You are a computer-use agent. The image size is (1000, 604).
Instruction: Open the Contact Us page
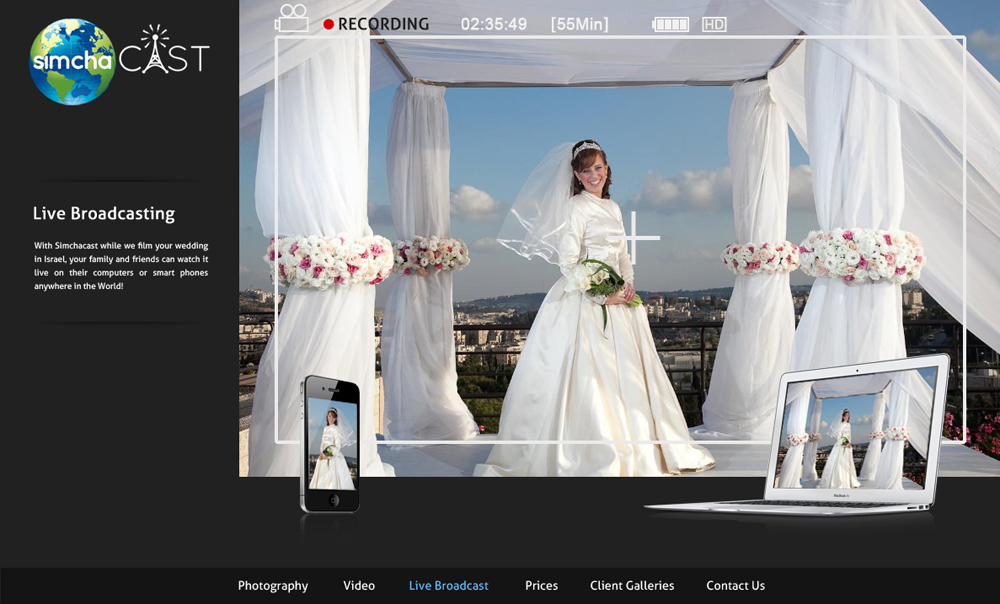[735, 586]
